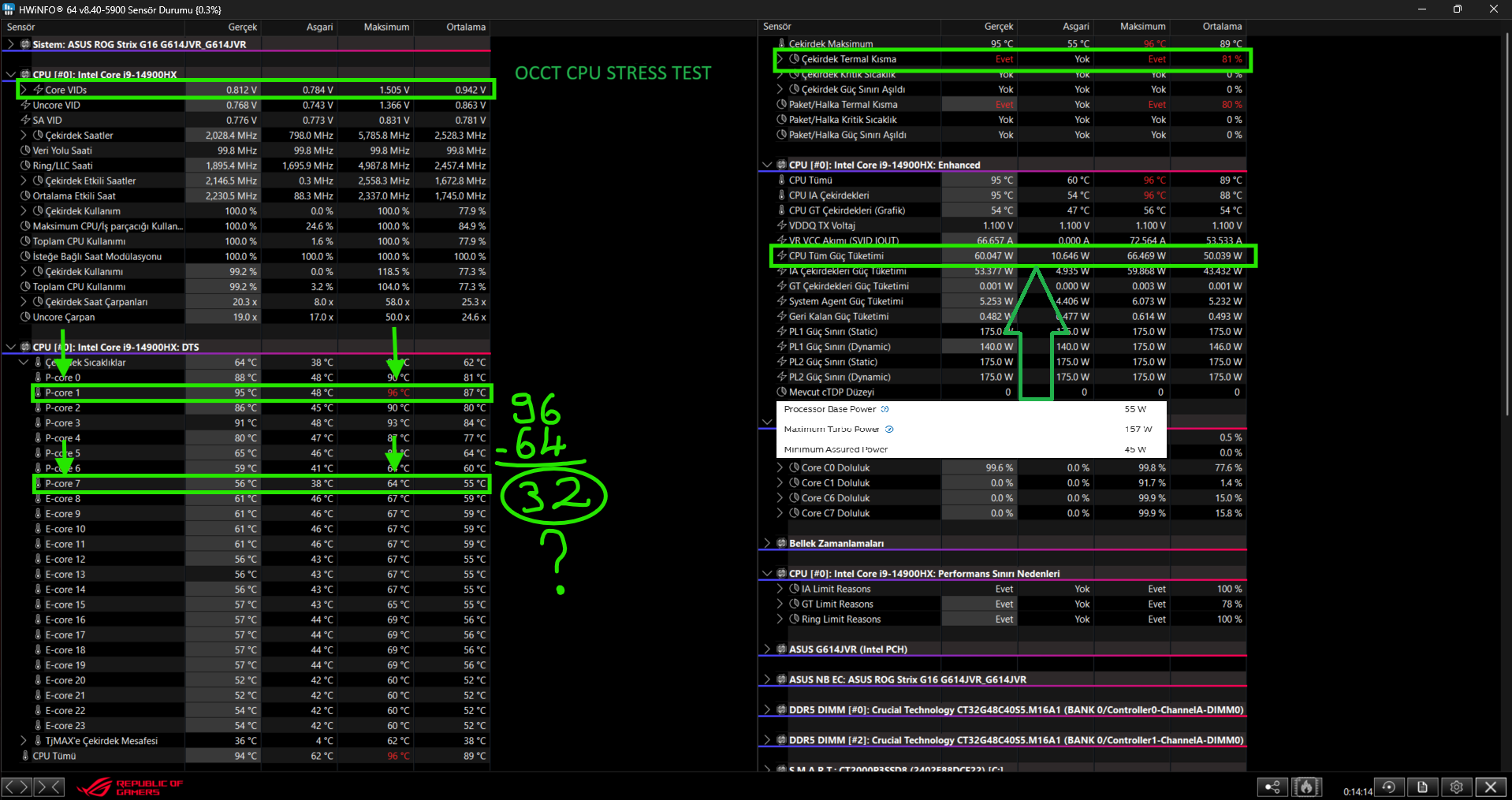Click the collapse layout arrows button
Image resolution: width=1512 pixels, height=800 pixels.
tap(49, 787)
